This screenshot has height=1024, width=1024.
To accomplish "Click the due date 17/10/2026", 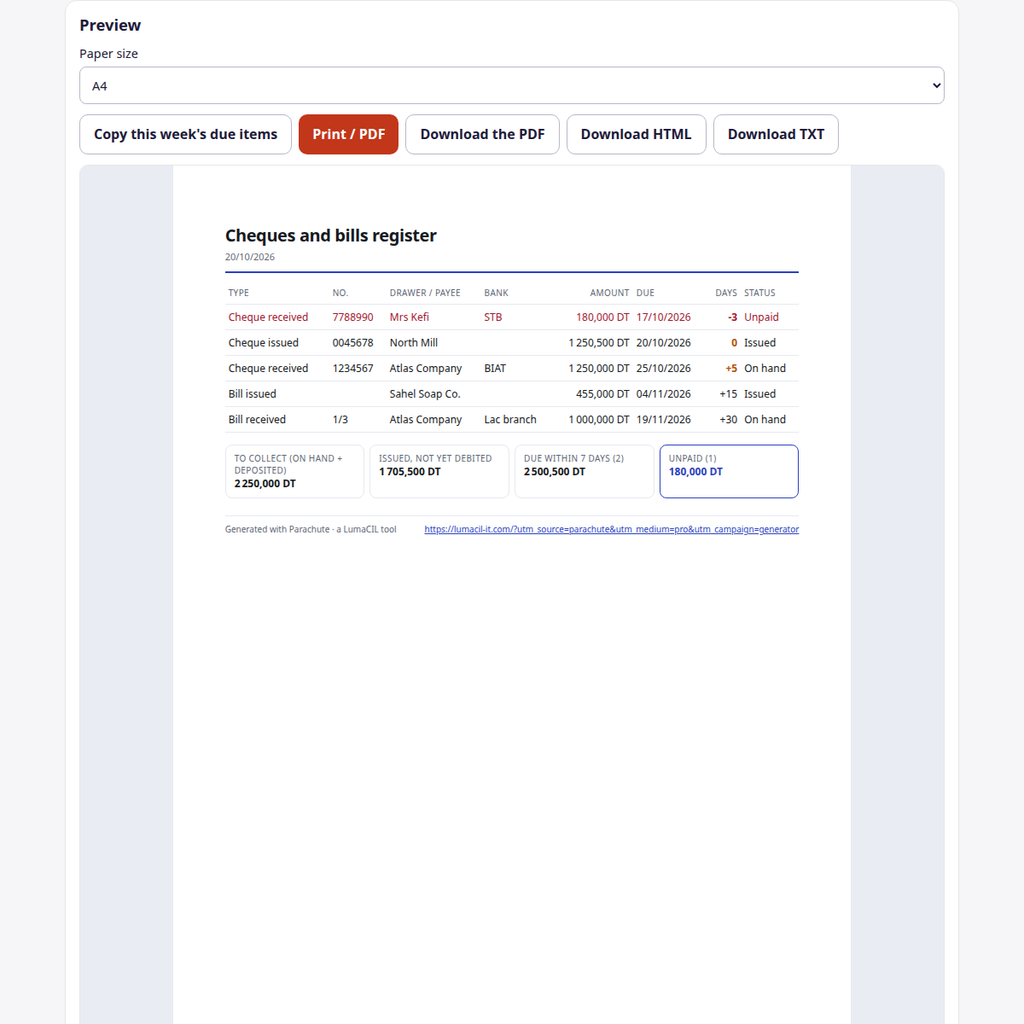I will pos(664,317).
